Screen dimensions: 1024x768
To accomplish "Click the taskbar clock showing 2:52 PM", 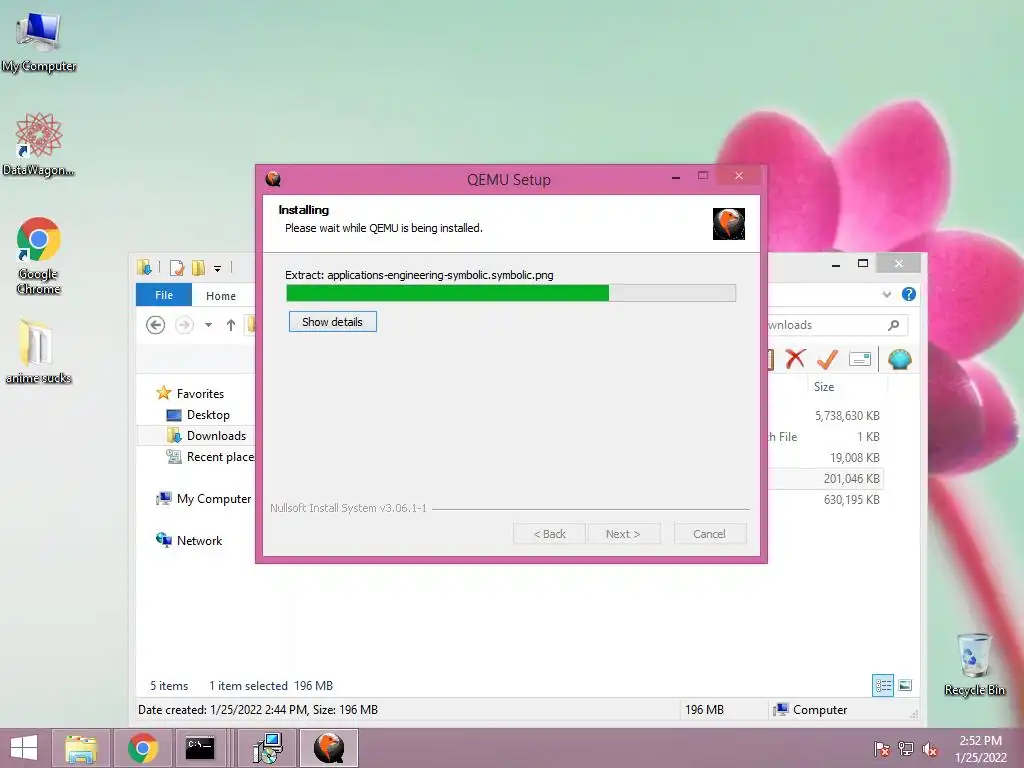I will coord(980,748).
